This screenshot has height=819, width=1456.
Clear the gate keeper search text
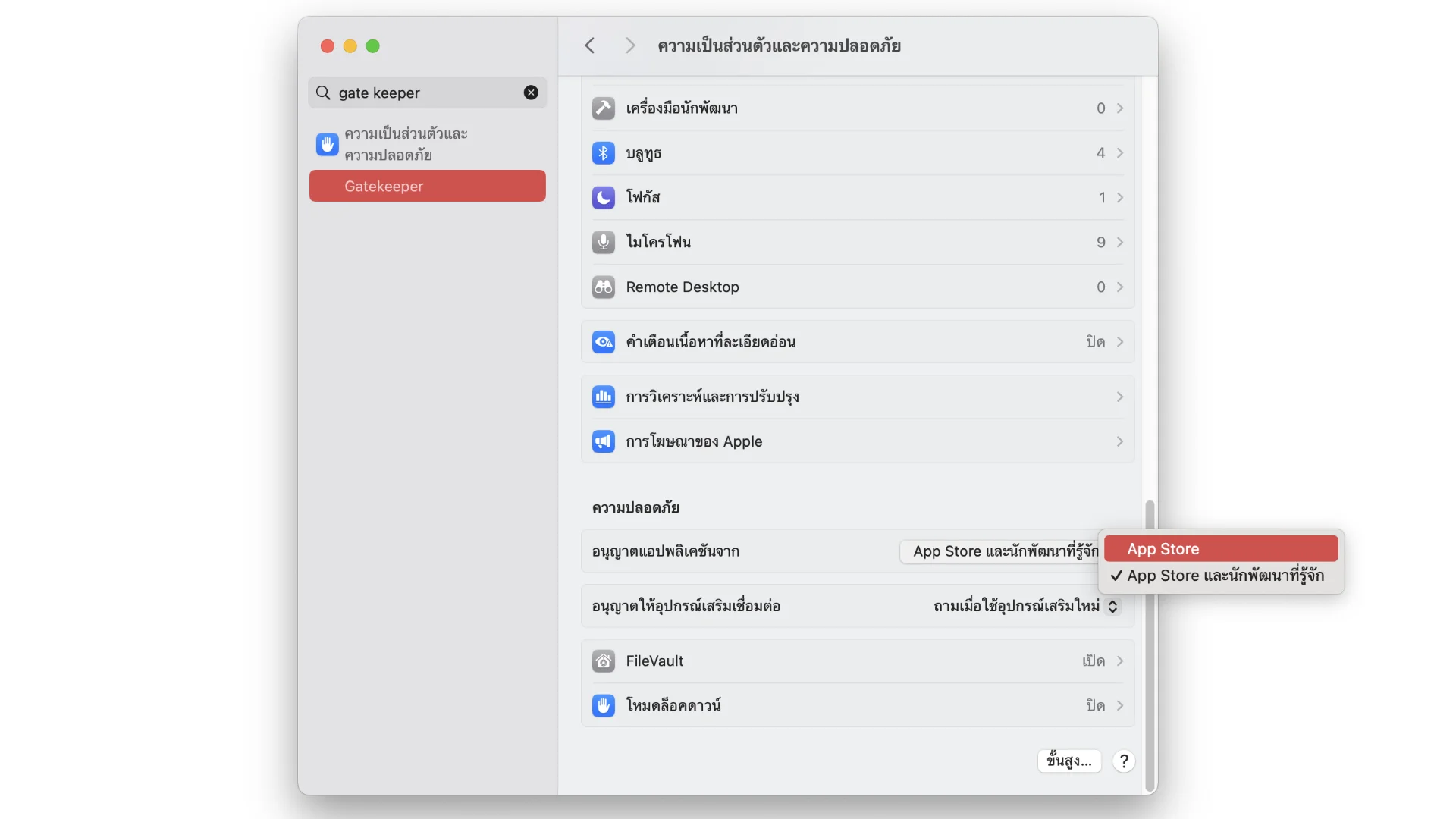tap(531, 93)
